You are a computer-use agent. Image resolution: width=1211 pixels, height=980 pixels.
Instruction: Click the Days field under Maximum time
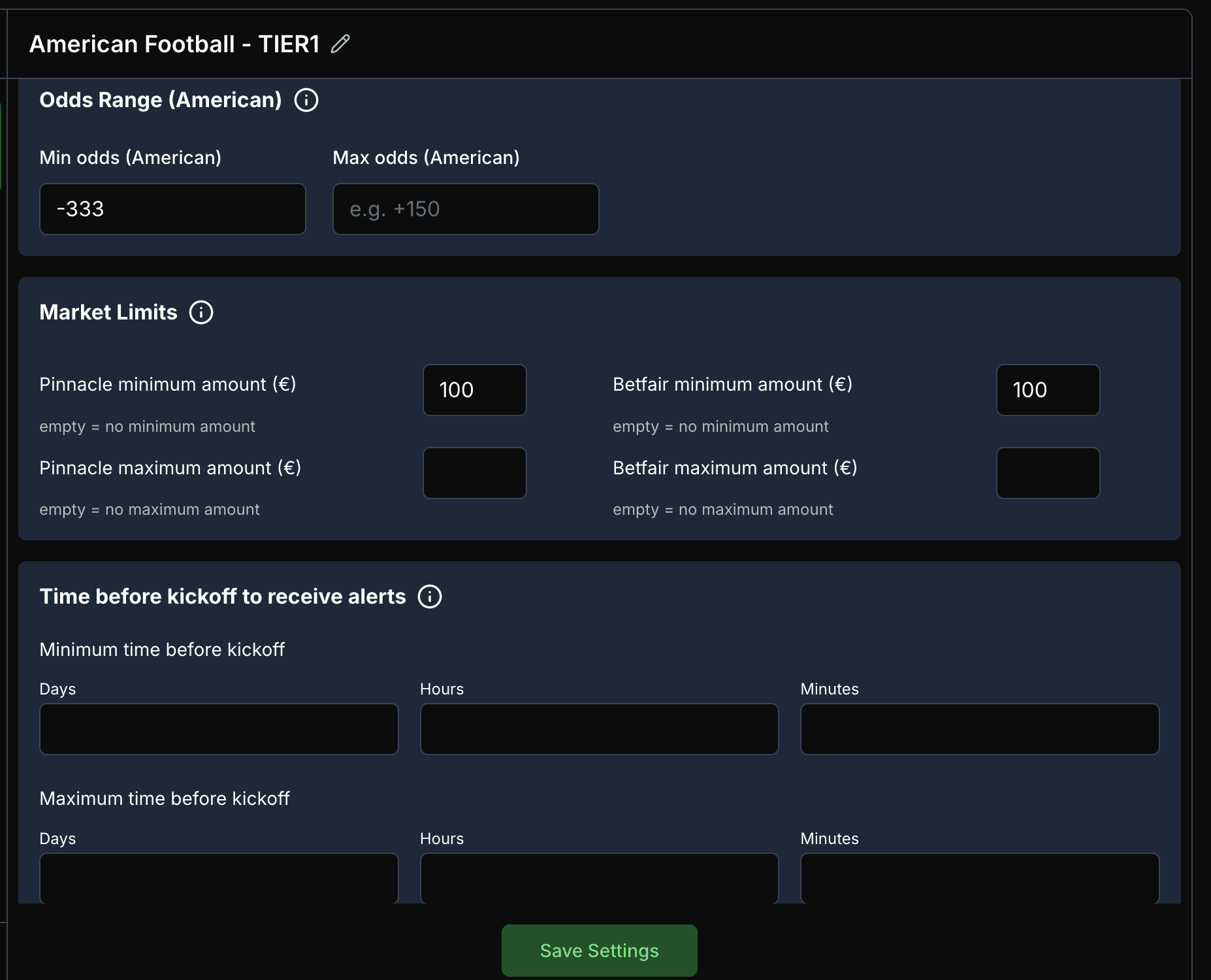tap(219, 878)
